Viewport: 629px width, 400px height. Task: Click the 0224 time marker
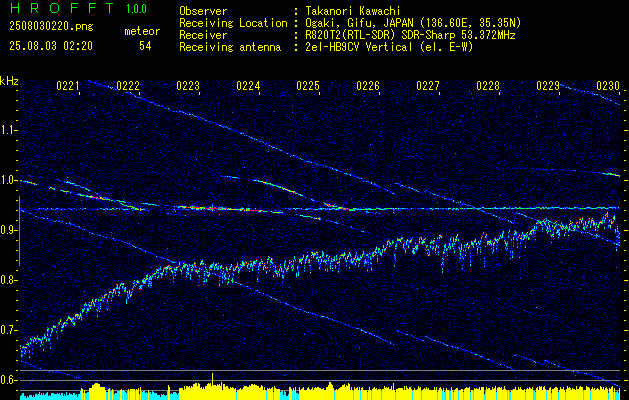pyautogui.click(x=248, y=85)
